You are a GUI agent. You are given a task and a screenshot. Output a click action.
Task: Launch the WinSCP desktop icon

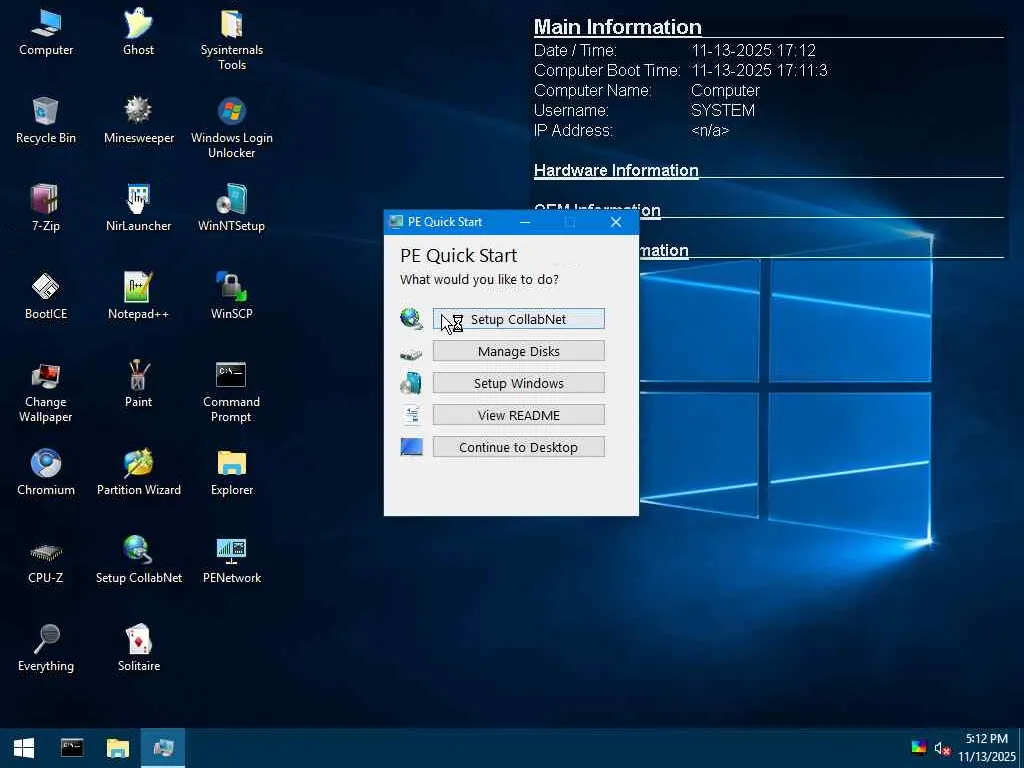coord(232,297)
